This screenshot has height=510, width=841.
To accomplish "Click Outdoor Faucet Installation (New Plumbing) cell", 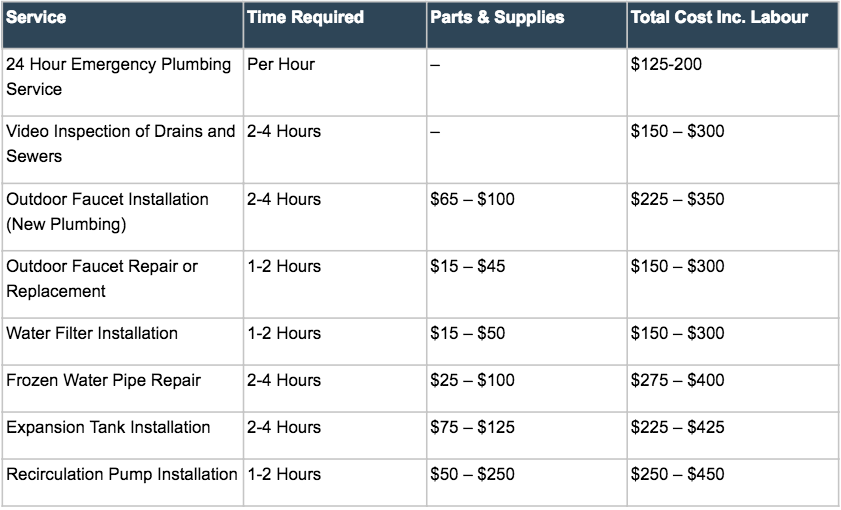I will (x=107, y=211).
